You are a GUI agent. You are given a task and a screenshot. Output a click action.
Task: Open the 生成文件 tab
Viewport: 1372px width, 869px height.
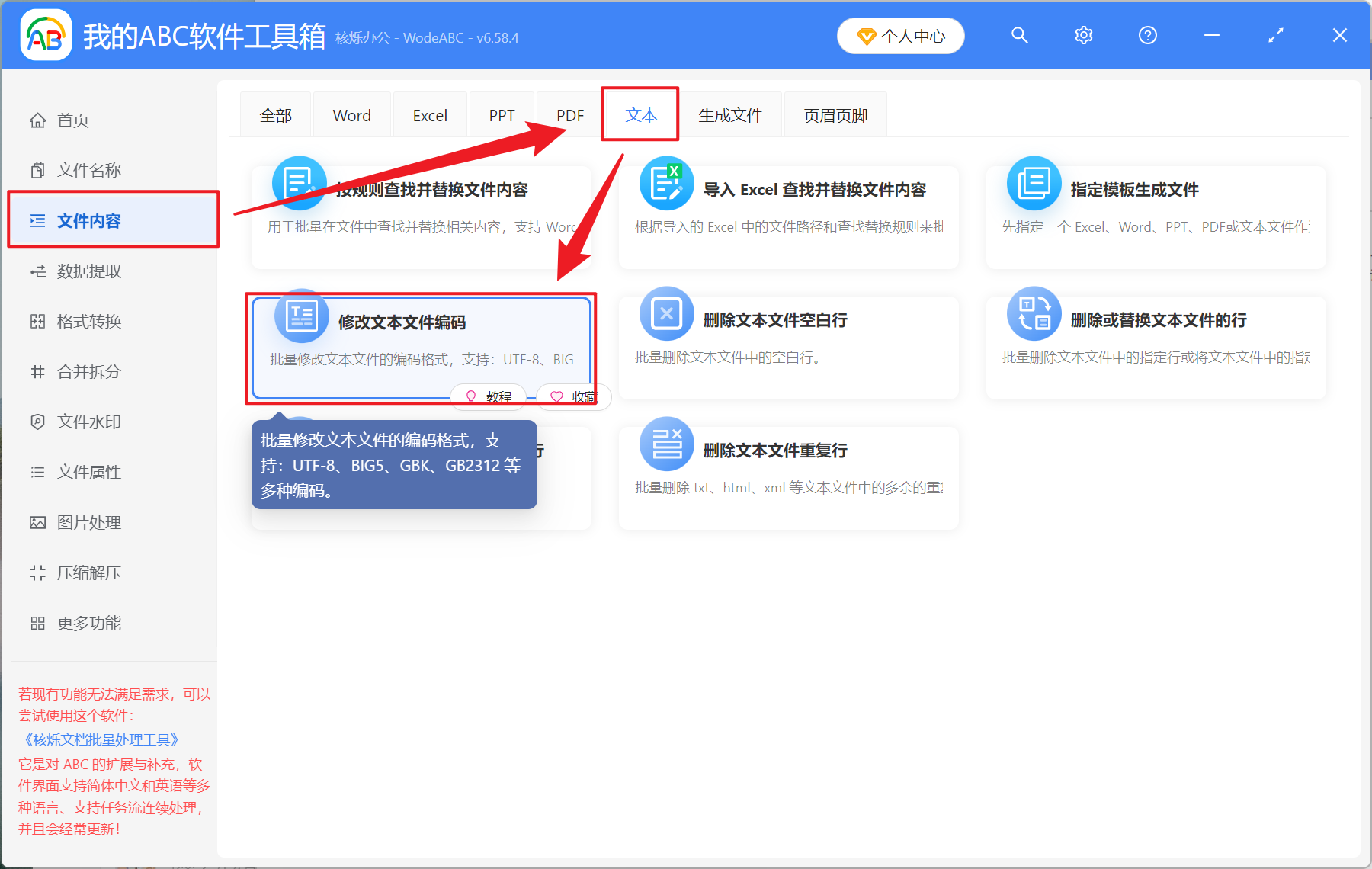click(x=731, y=114)
